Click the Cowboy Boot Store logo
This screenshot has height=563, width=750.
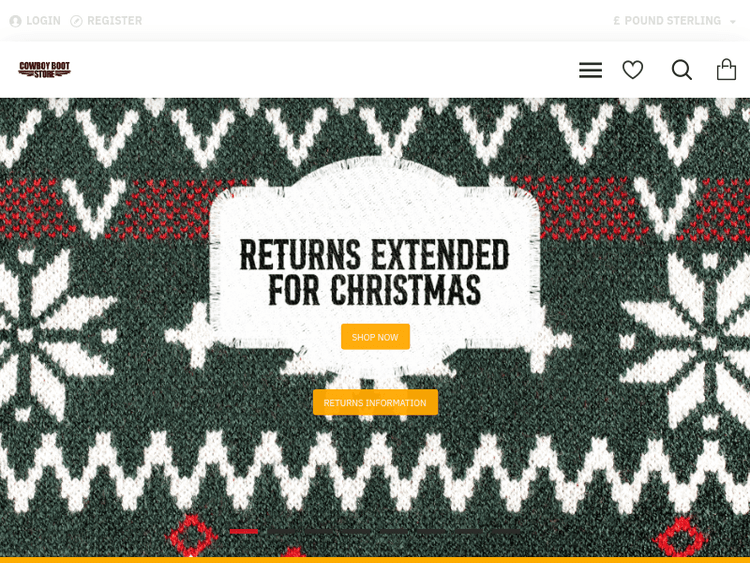(44, 69)
